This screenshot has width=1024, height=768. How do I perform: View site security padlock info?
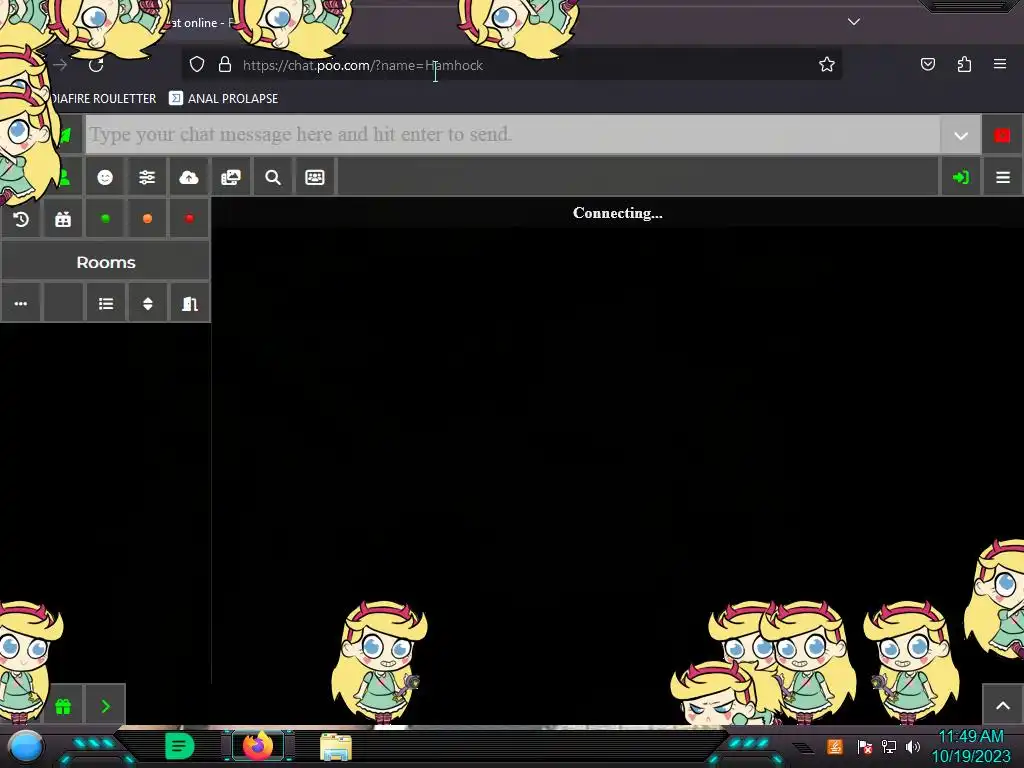pos(225,64)
